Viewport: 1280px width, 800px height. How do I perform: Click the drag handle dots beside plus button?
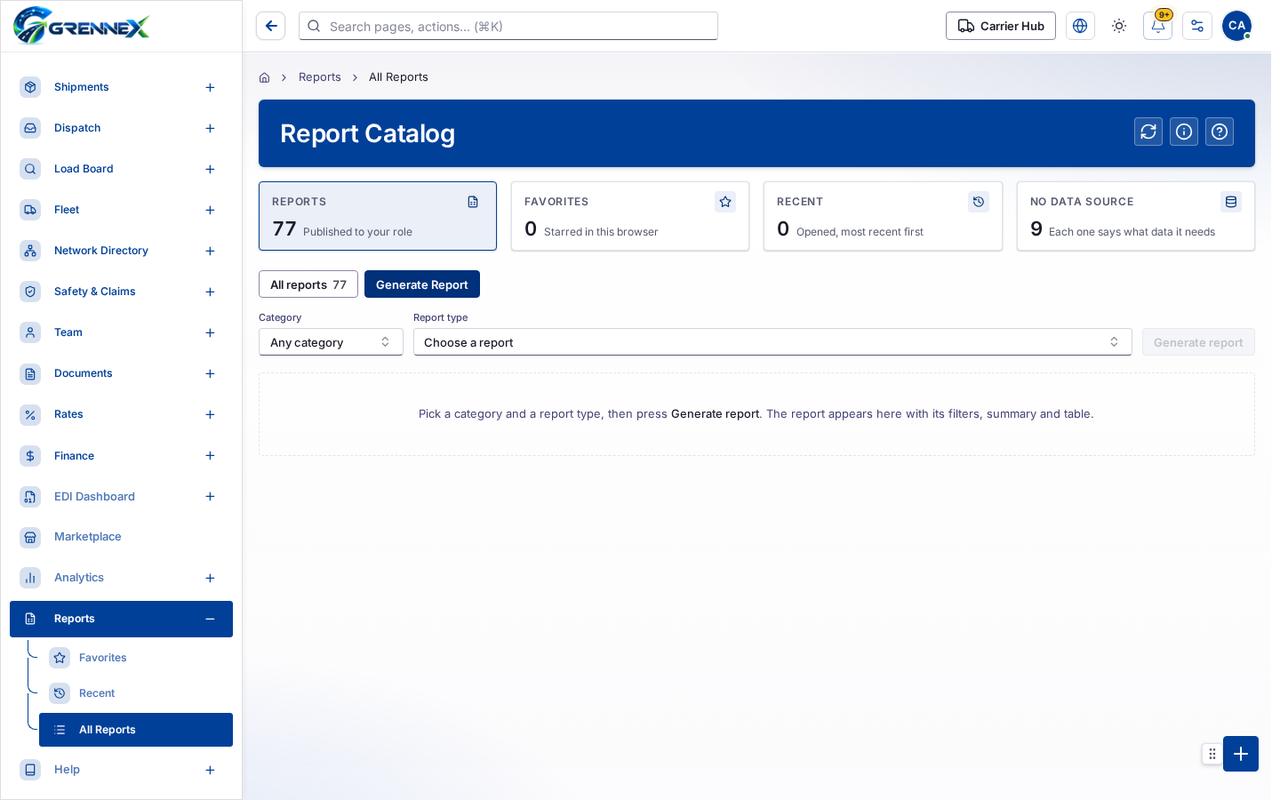1212,754
